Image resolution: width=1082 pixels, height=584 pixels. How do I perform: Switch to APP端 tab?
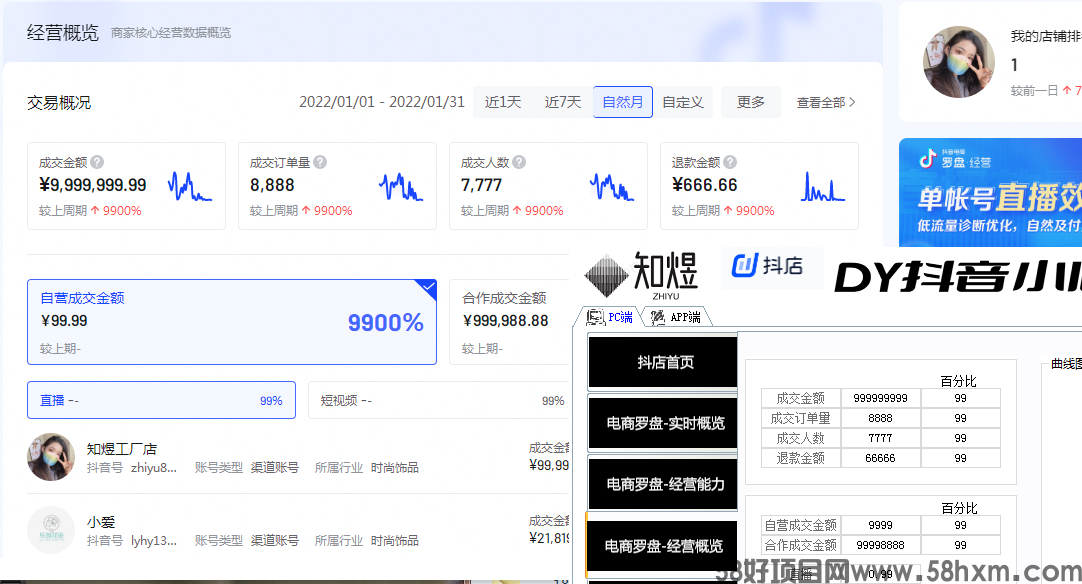coord(676,317)
